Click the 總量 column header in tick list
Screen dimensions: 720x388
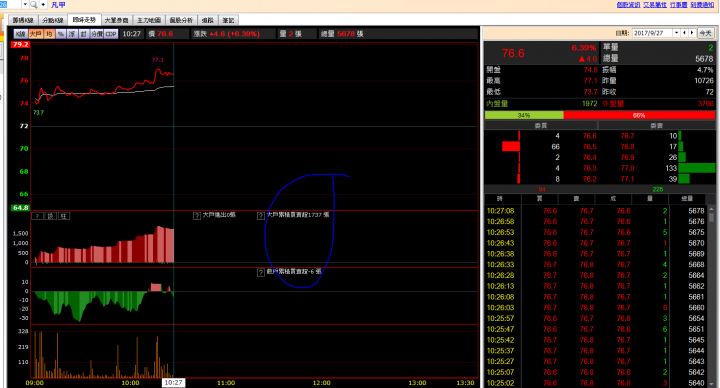pos(687,199)
